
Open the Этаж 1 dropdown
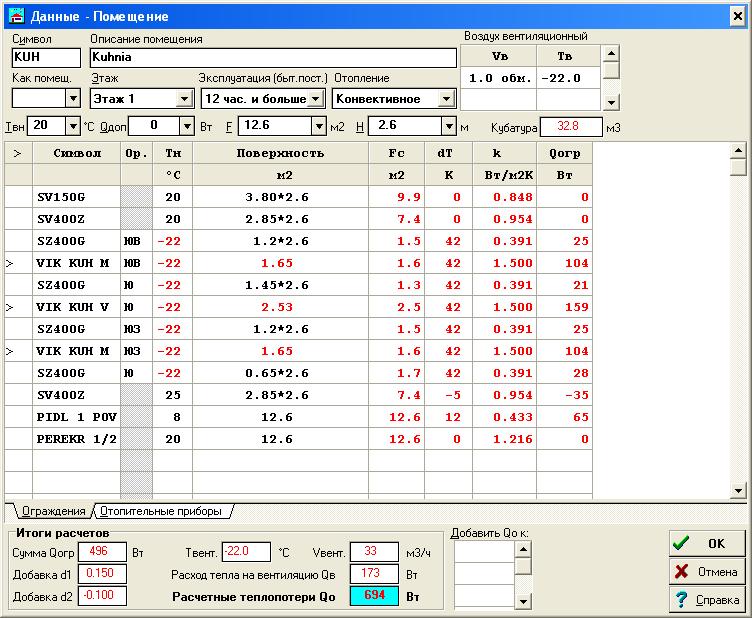coord(184,99)
